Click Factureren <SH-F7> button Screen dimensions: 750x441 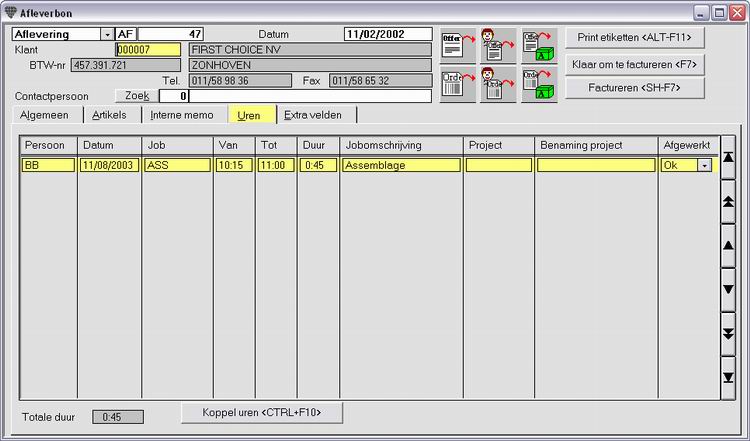point(635,88)
